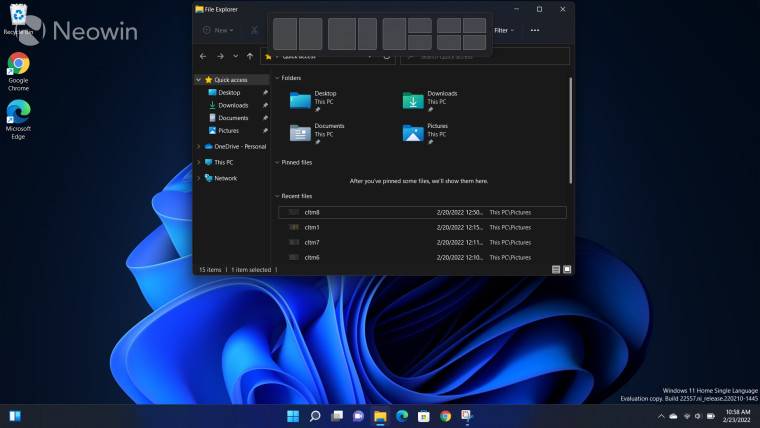Open the Filter dropdown in toolbar
The image size is (760, 428).
pos(504,30)
